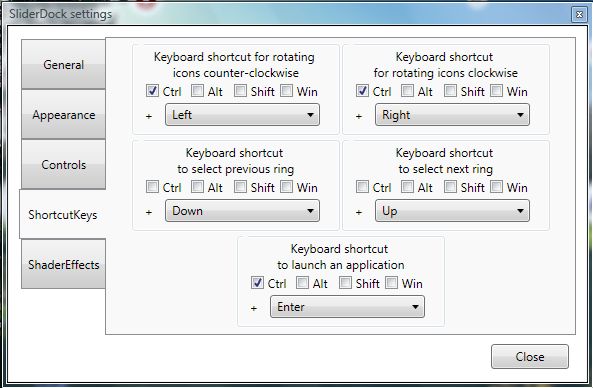Check Shift for select previous ring
The width and height of the screenshot is (593, 388).
coord(240,187)
